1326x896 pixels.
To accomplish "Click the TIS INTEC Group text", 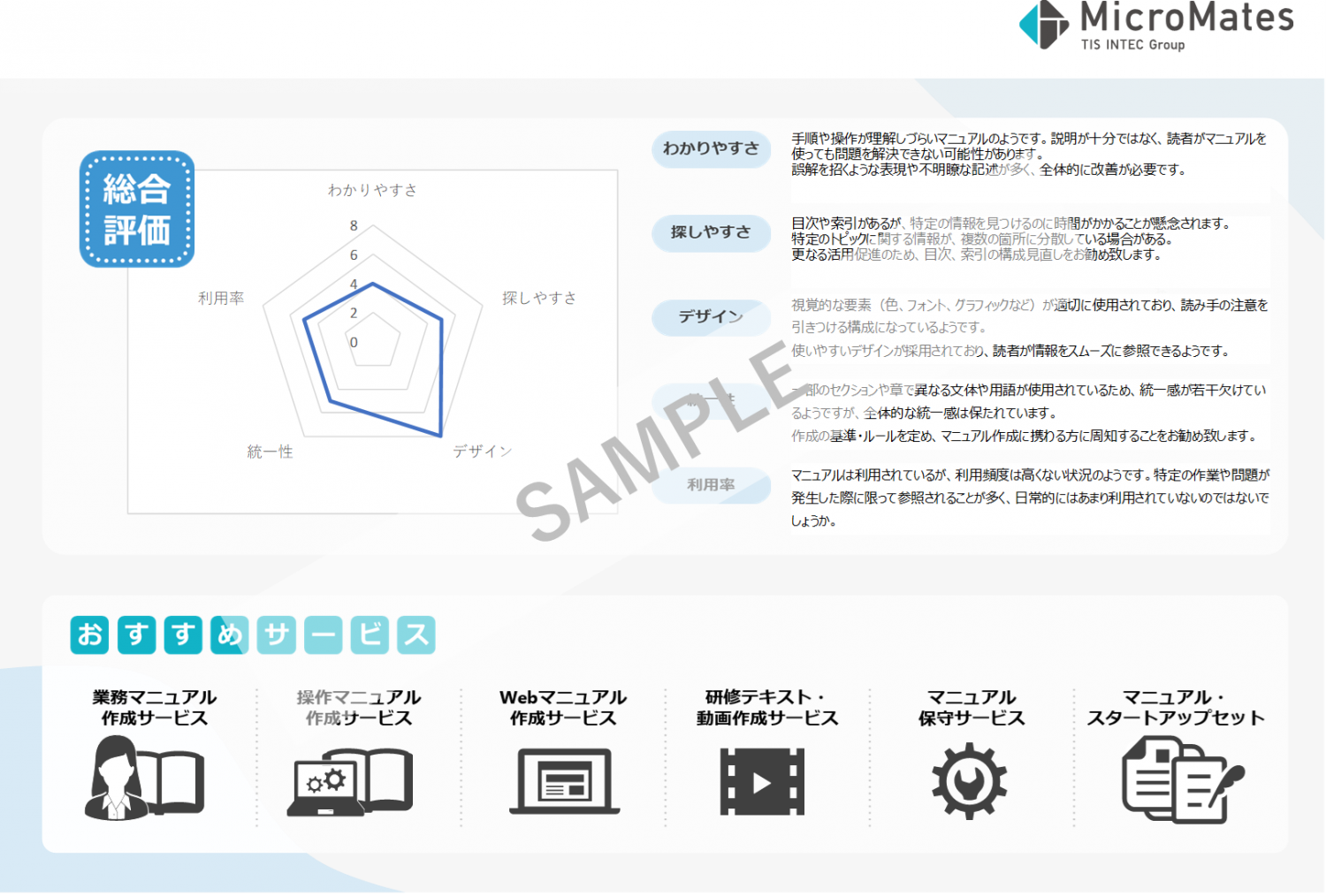I will tap(1132, 44).
